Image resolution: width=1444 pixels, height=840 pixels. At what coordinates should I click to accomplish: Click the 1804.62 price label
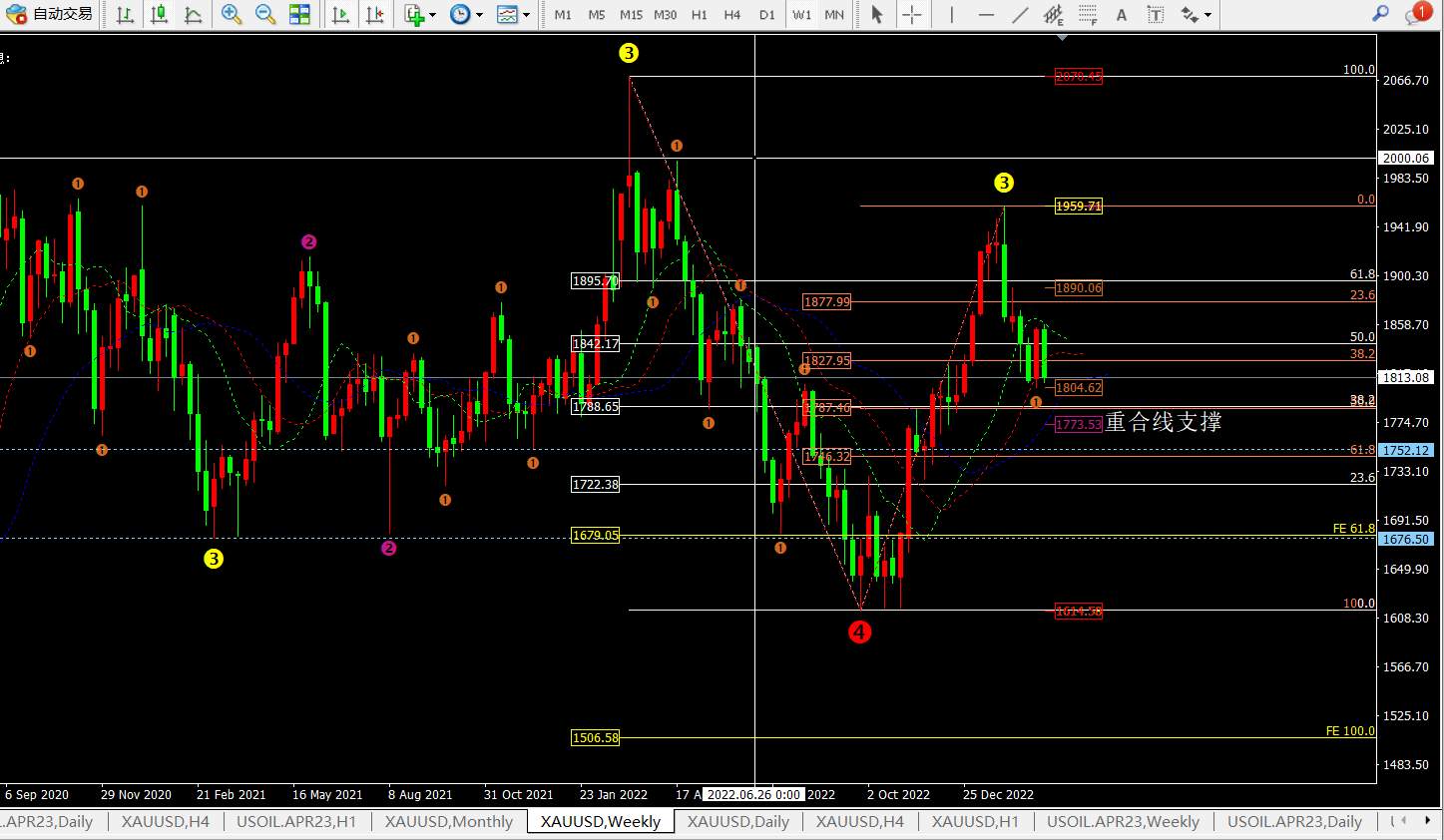point(1079,388)
